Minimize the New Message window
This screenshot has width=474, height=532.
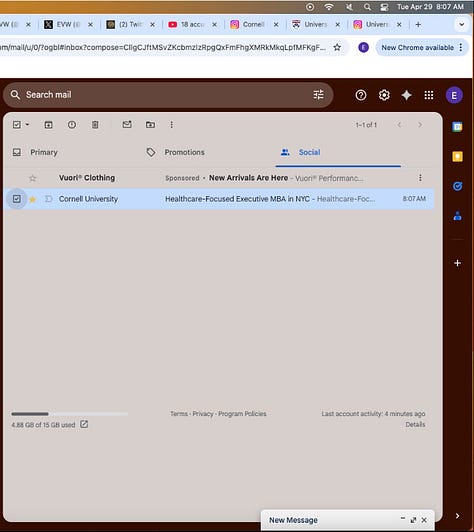click(403, 518)
